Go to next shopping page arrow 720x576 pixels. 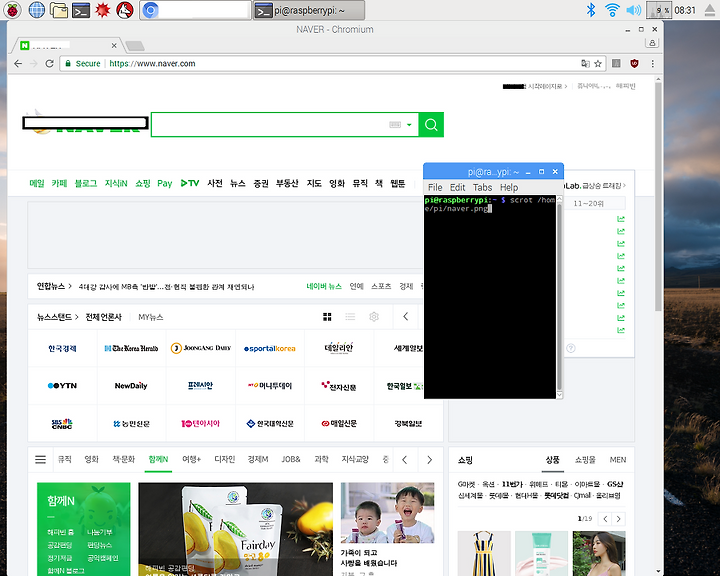pos(619,519)
